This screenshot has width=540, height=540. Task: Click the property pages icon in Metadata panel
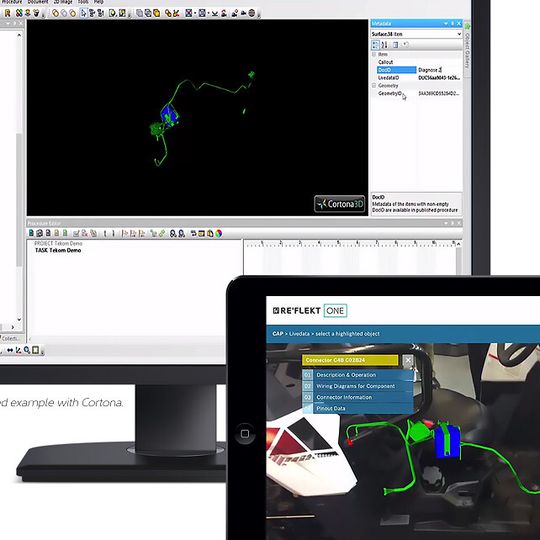pyautogui.click(x=395, y=45)
